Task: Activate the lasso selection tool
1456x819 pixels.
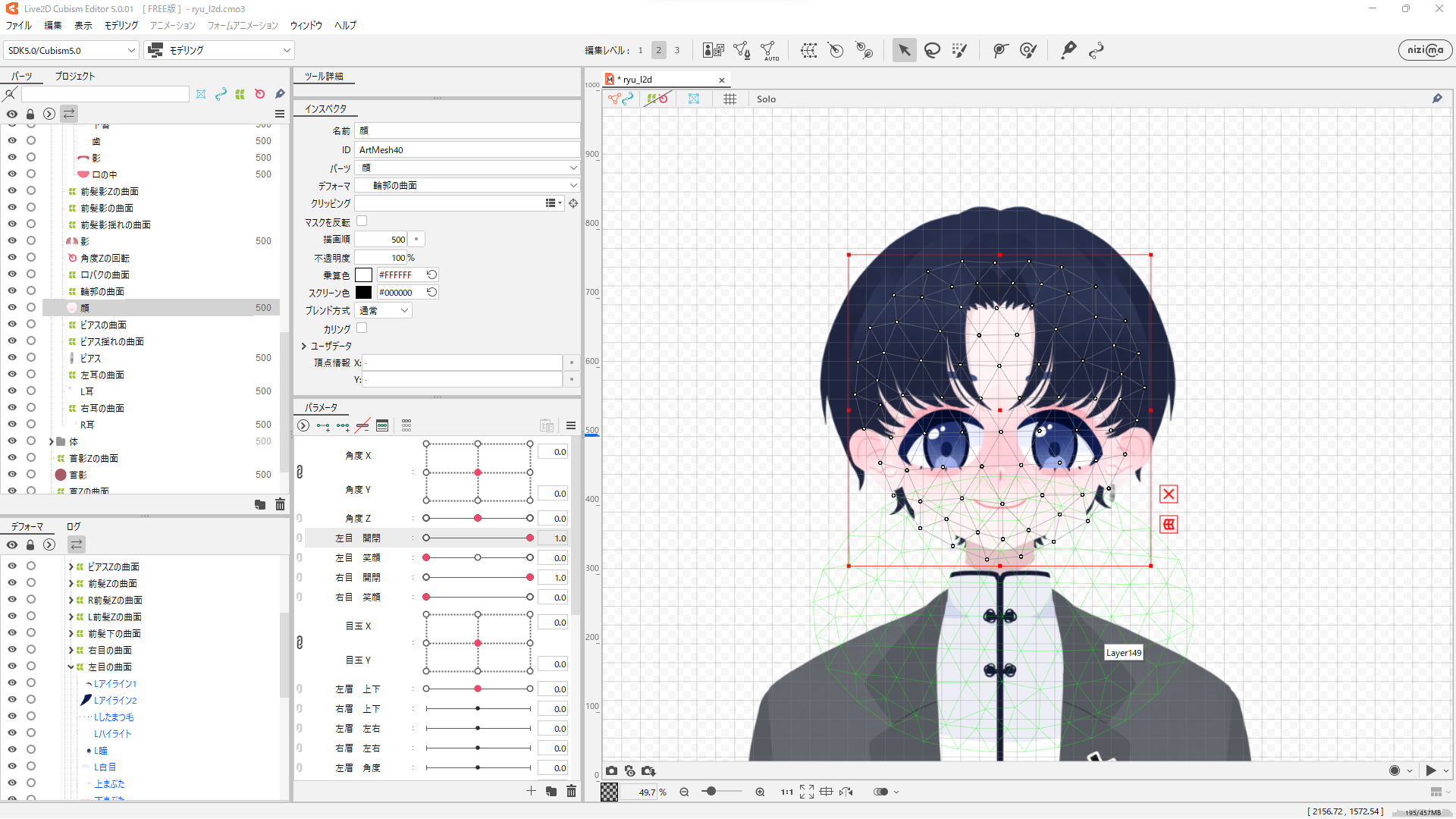Action: click(x=932, y=50)
